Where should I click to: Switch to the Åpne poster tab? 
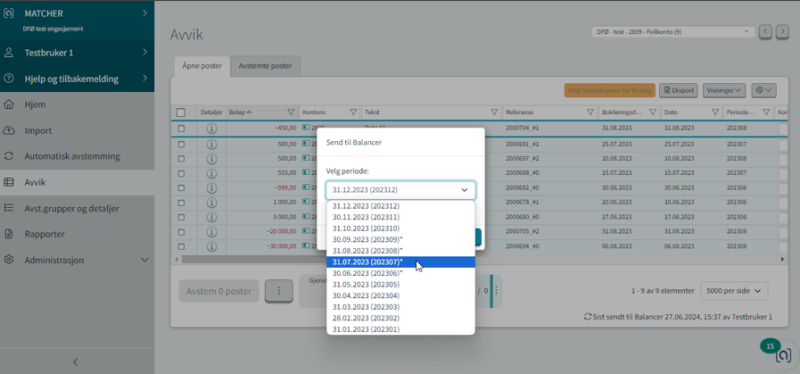coord(202,66)
